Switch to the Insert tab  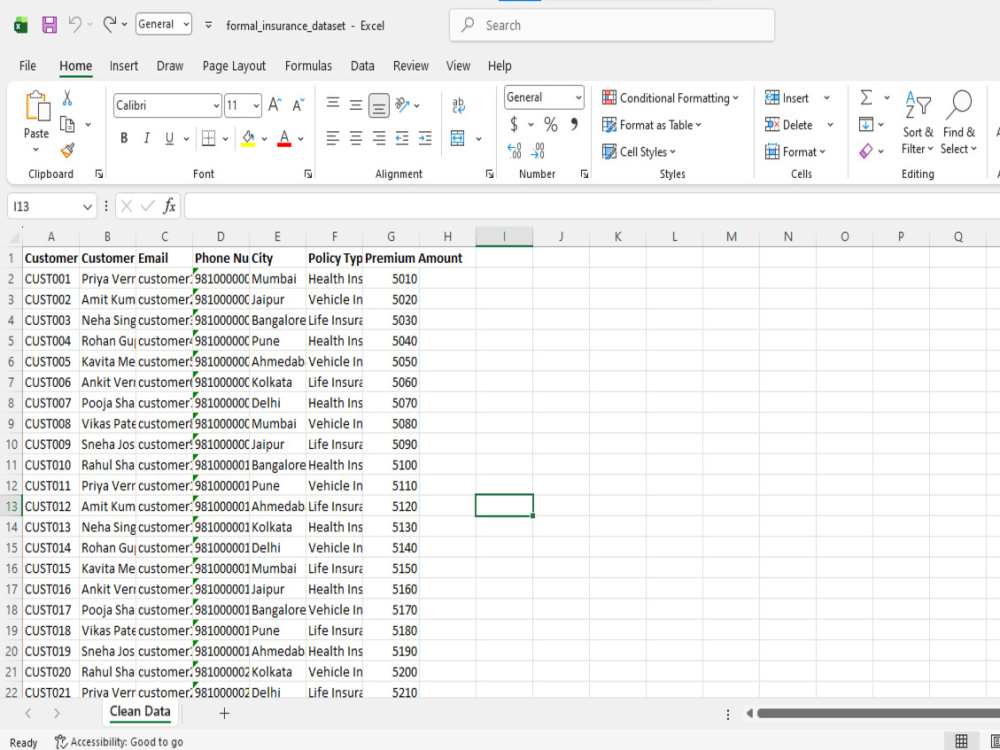(x=124, y=66)
